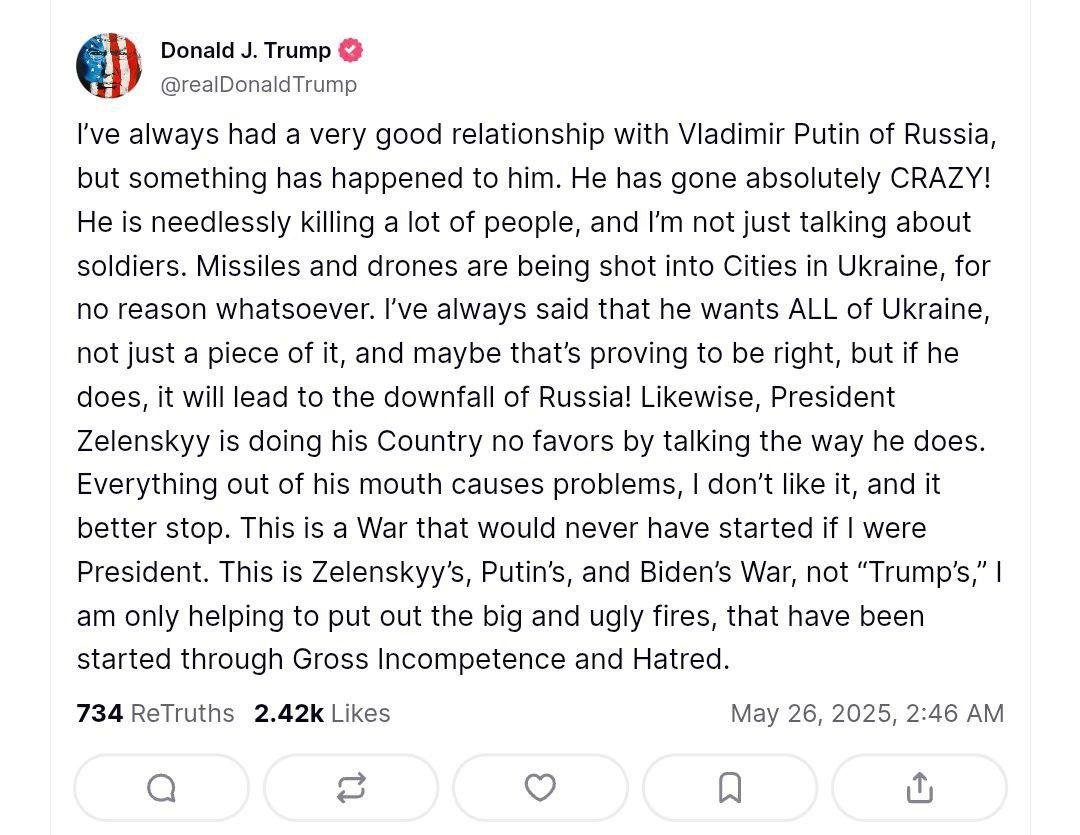View the 734 ReTruths list
The image size is (1080, 835).
155,713
